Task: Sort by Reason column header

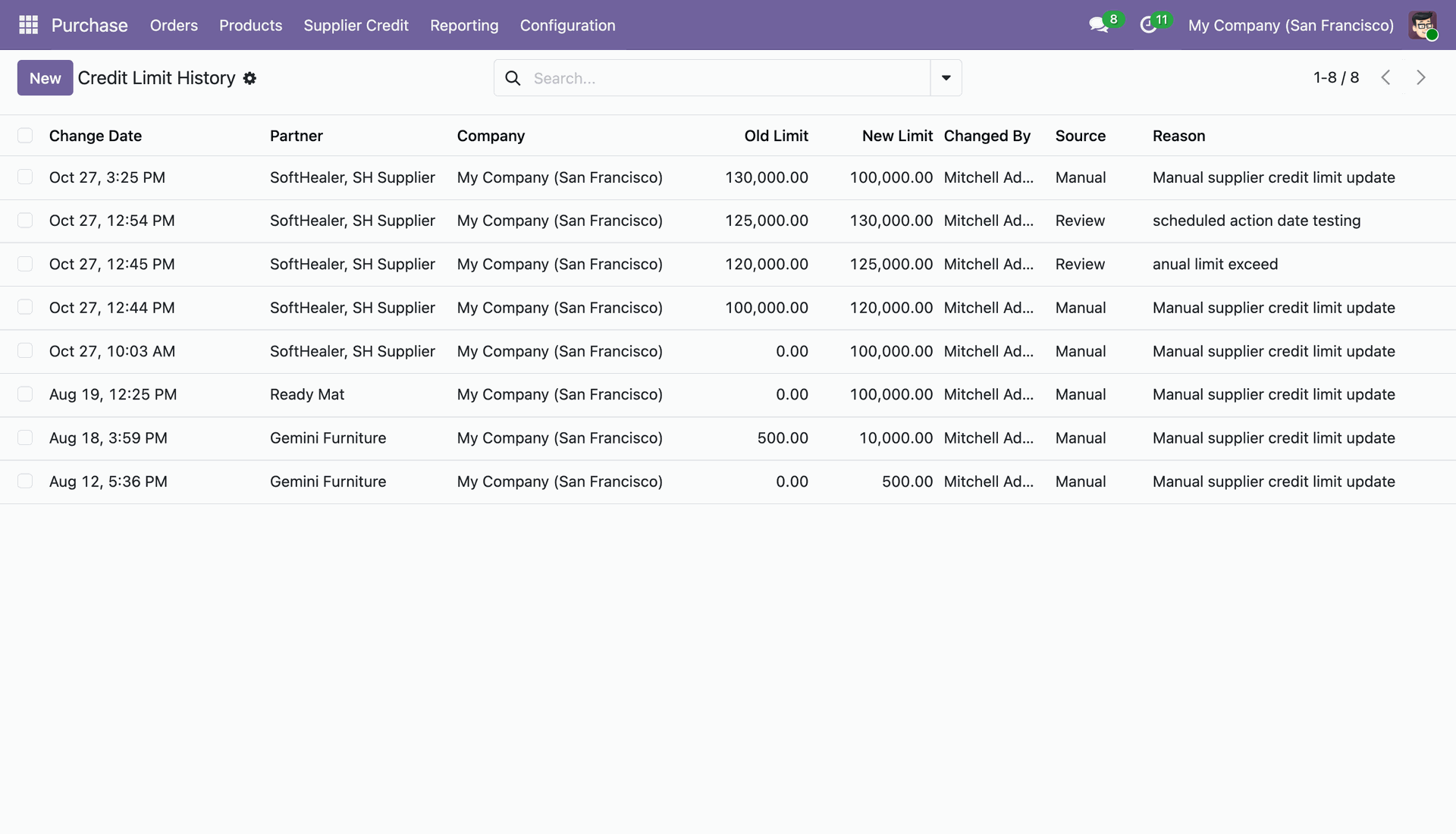Action: point(1178,136)
